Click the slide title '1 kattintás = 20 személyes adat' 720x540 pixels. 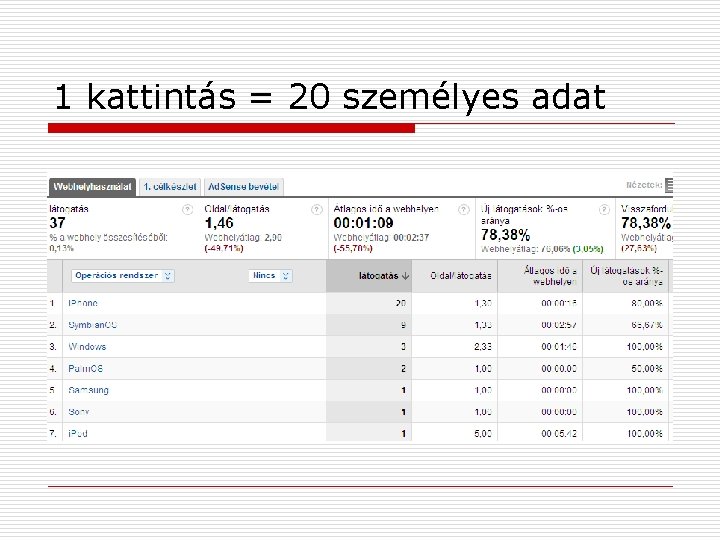[x=330, y=96]
